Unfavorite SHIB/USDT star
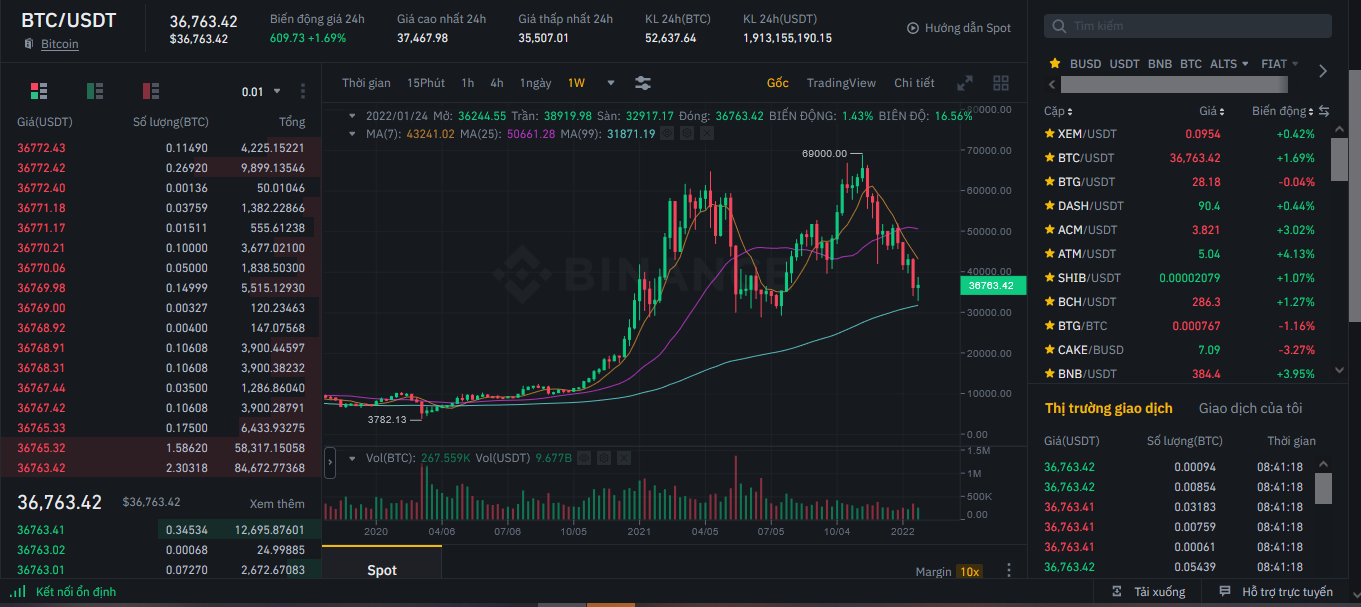This screenshot has height=607, width=1361. click(1050, 277)
